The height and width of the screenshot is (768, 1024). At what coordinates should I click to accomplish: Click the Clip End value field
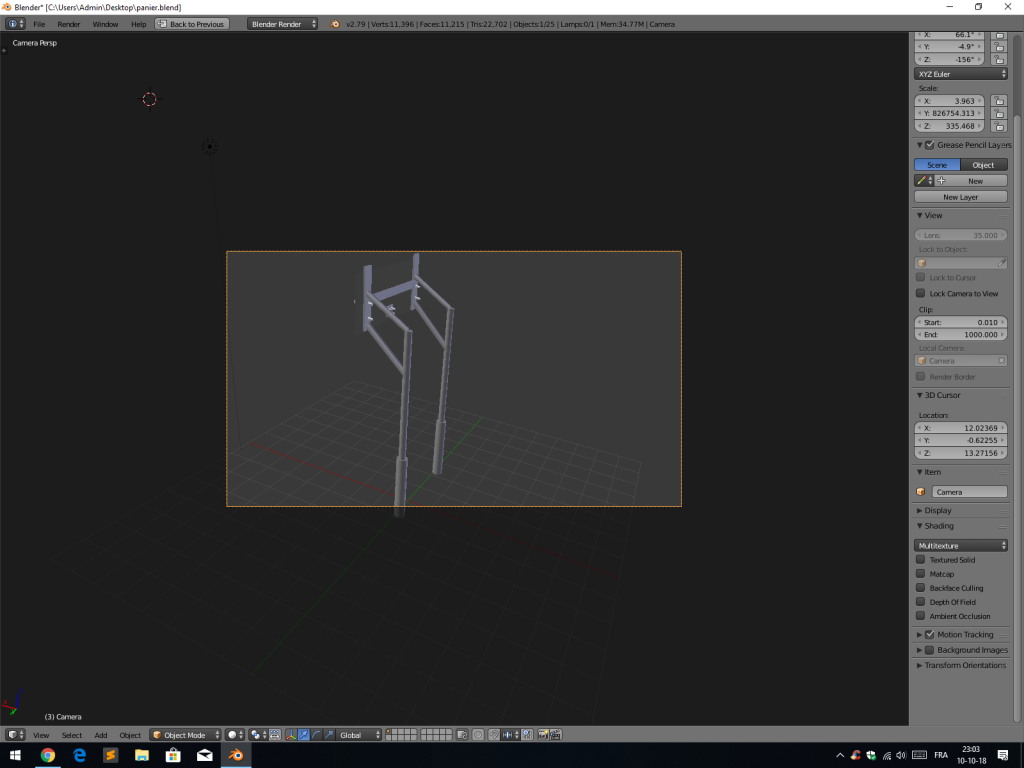click(x=961, y=334)
